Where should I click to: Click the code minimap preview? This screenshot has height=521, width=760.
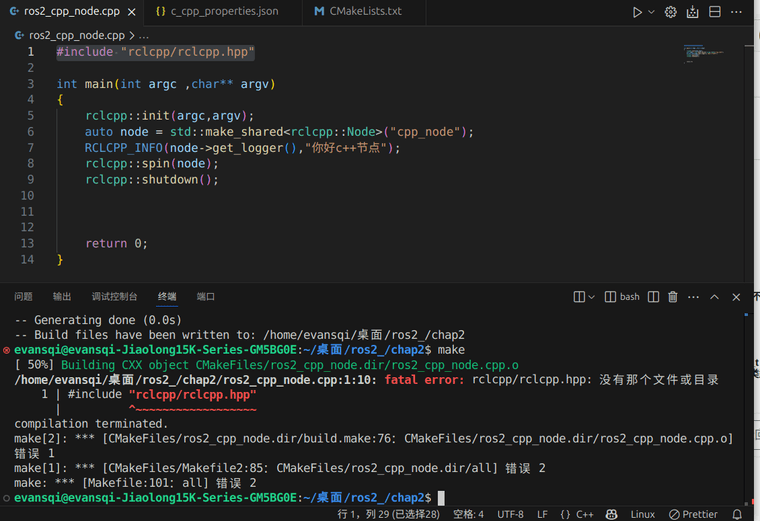point(704,53)
